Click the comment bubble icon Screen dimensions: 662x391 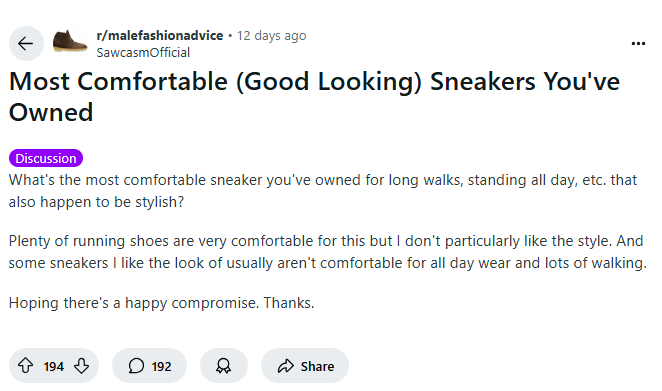[x=136, y=366]
